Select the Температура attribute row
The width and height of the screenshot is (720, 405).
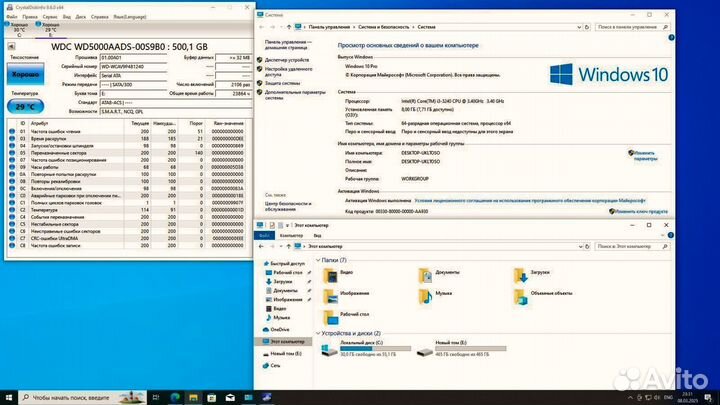tap(127, 210)
